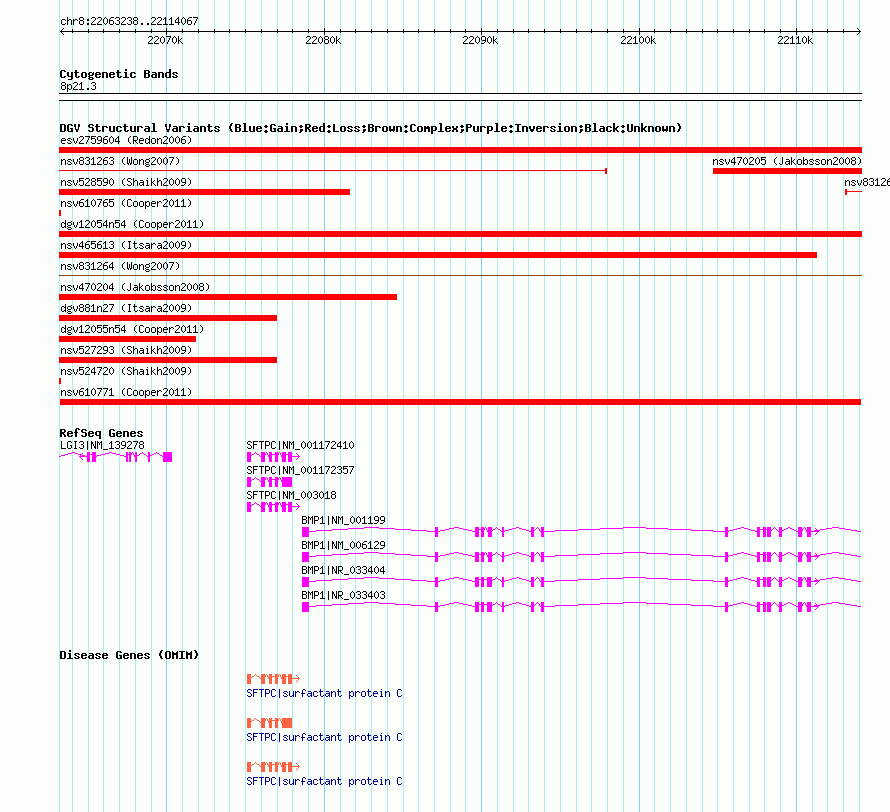Click the DGV Structural Variants track title

pyautogui.click(x=371, y=128)
